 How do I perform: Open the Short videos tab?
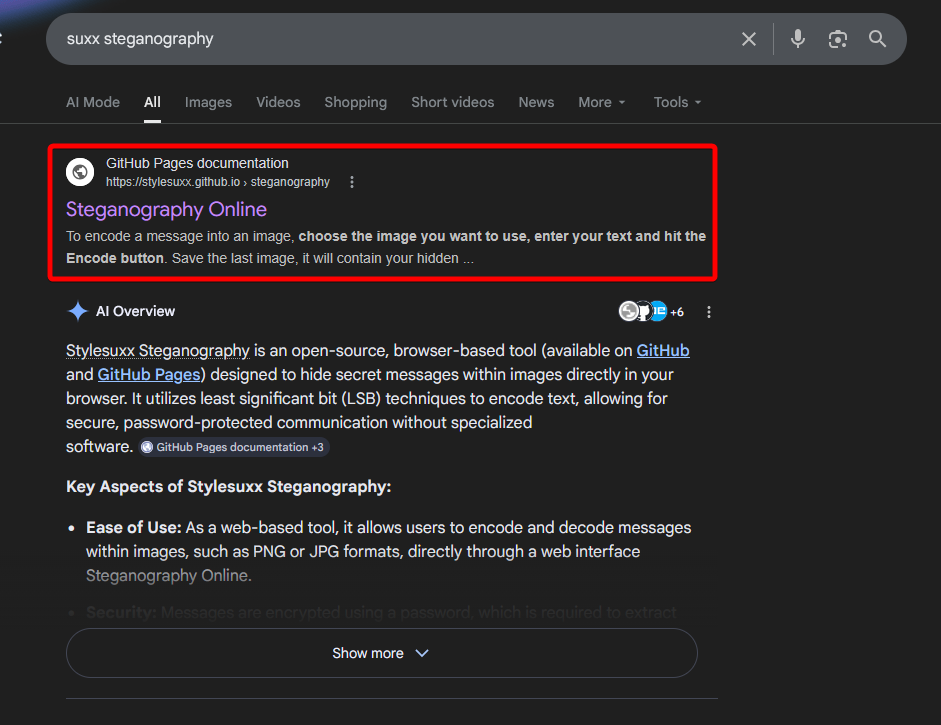pos(452,102)
